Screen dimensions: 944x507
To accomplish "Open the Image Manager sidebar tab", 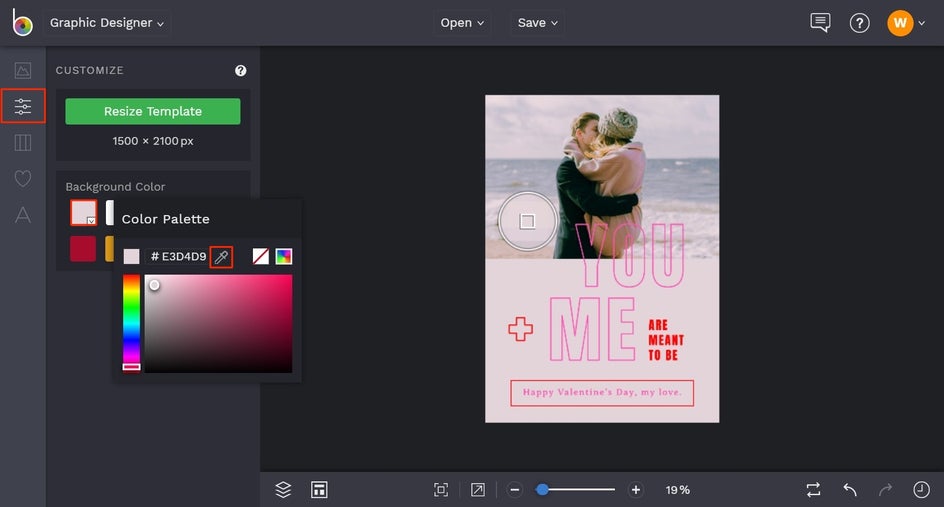I will pyautogui.click(x=23, y=70).
